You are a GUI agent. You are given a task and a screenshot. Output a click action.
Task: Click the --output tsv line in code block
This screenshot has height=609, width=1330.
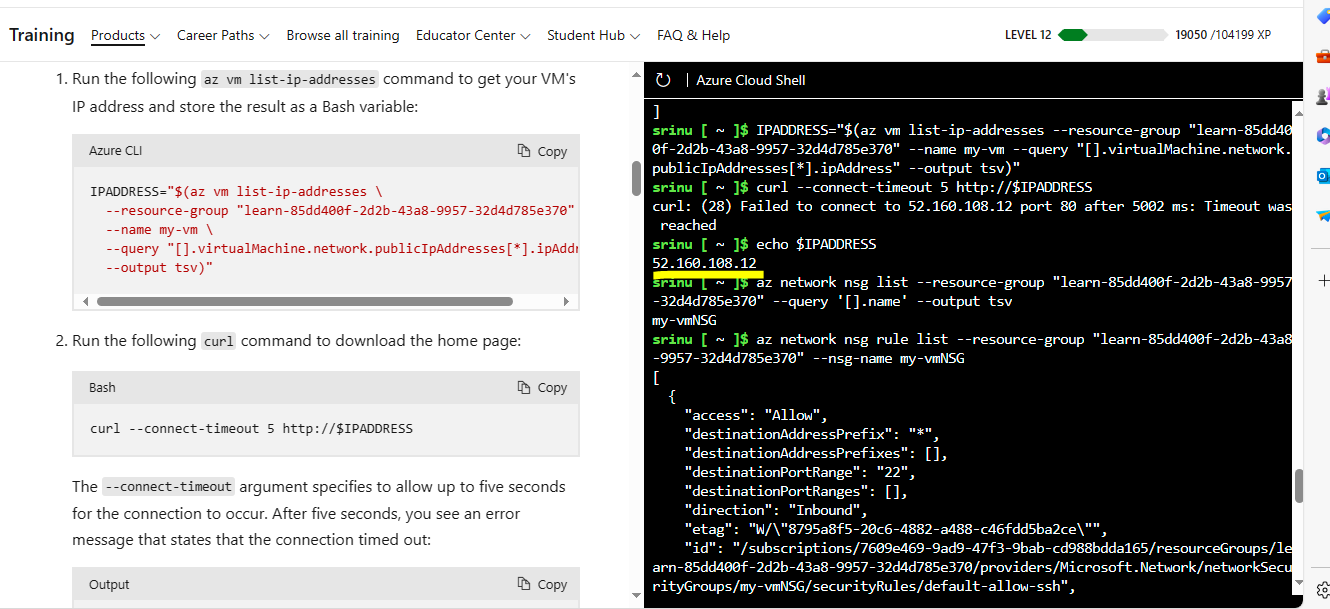tap(160, 268)
